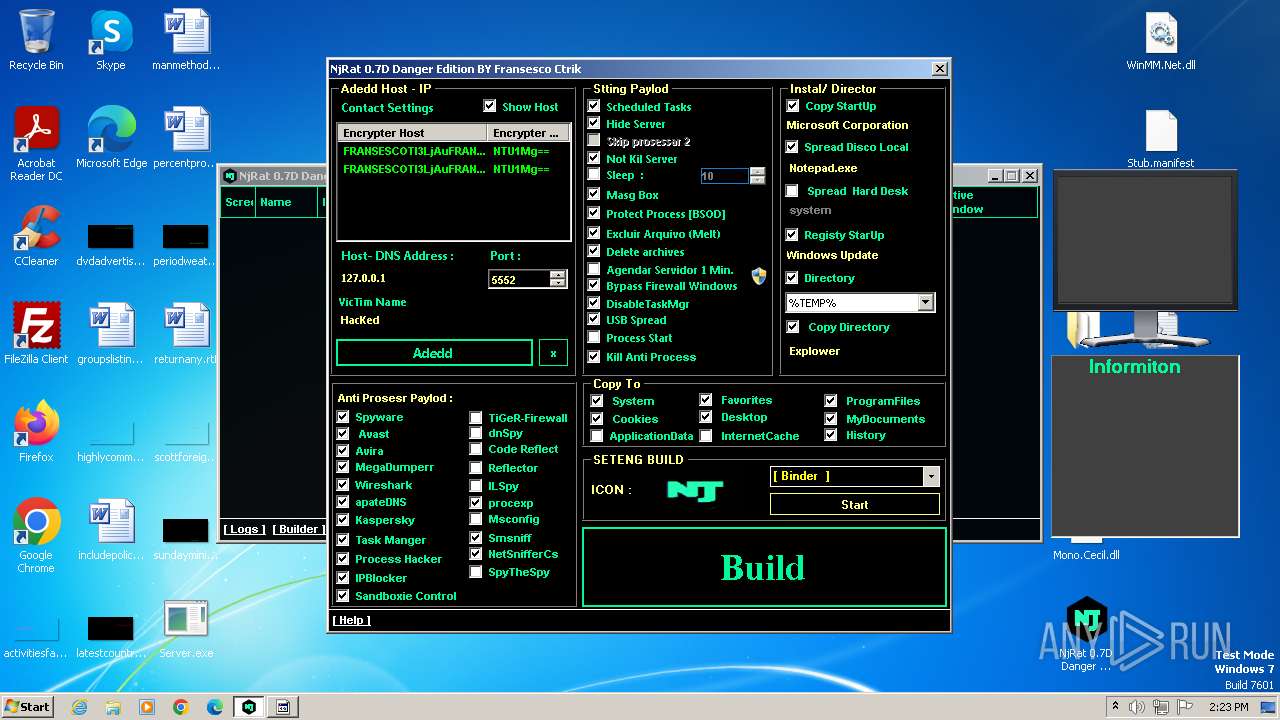Open File Explorer from taskbar
Image resolution: width=1280 pixels, height=720 pixels.
(x=113, y=707)
